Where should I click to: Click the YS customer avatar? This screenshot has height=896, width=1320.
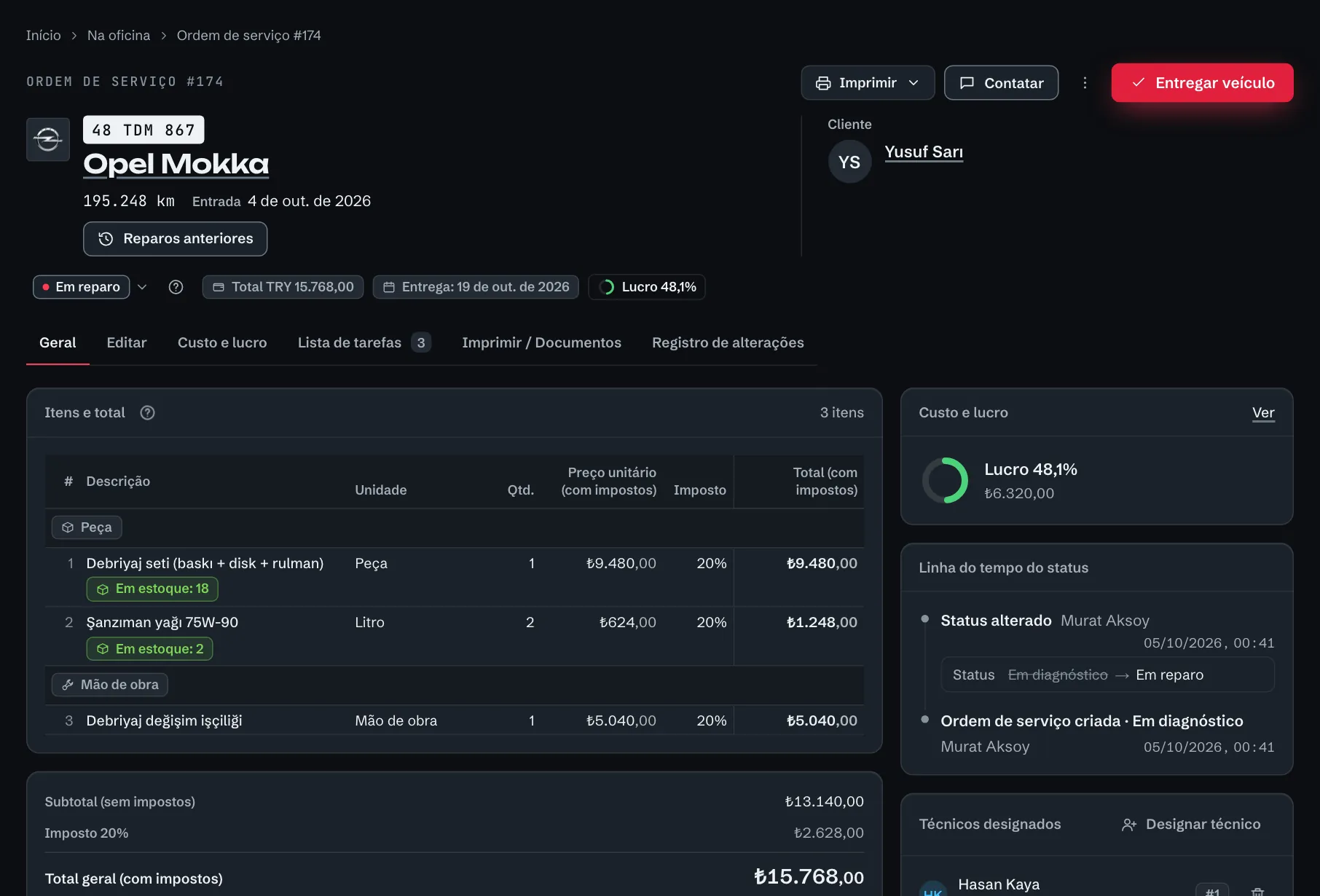[x=849, y=162]
